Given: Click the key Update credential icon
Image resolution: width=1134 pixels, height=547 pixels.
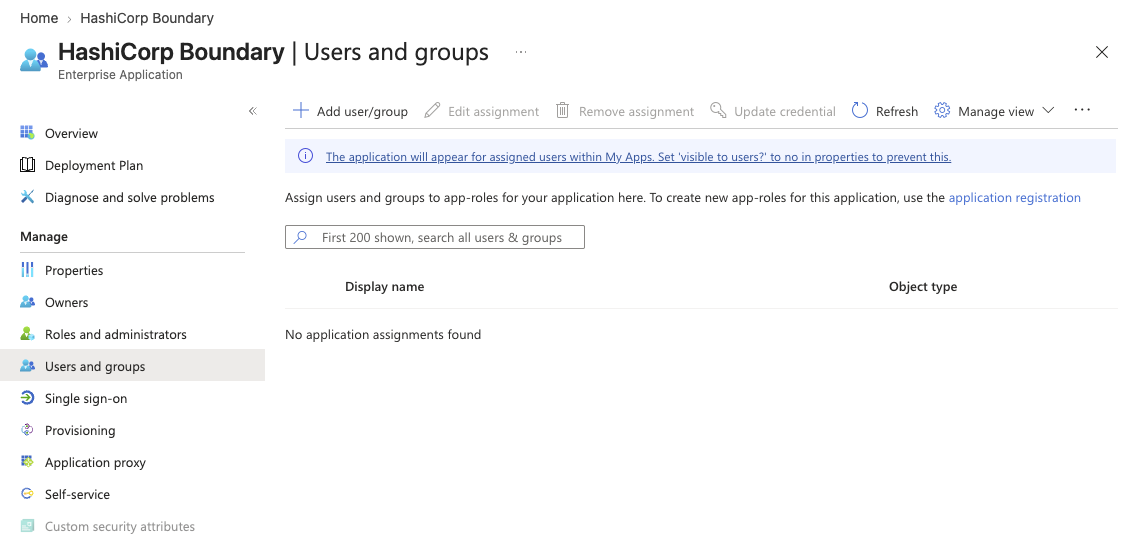Looking at the screenshot, I should tap(717, 111).
